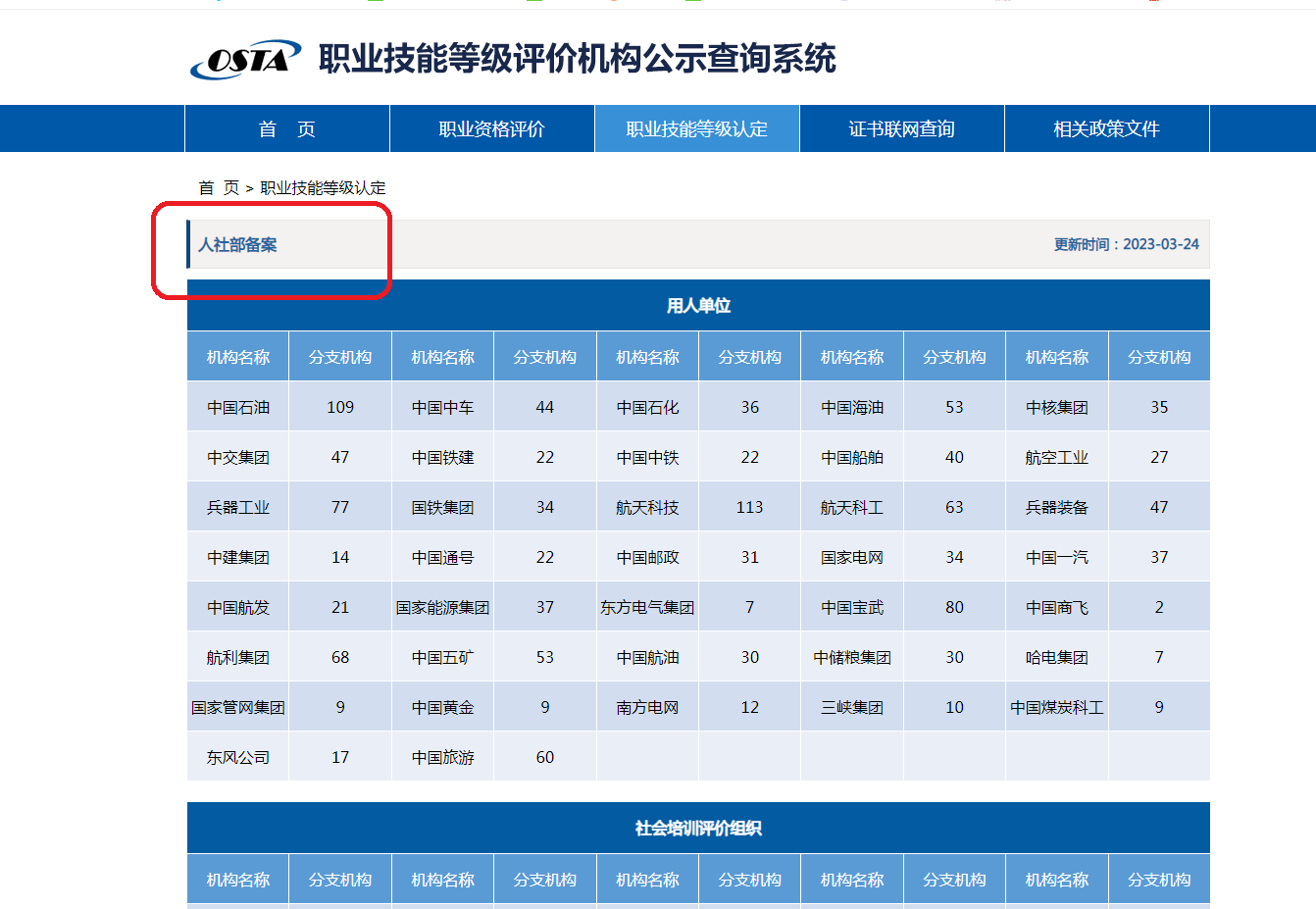Click the update time 2023-03-24 text

pyautogui.click(x=1127, y=244)
